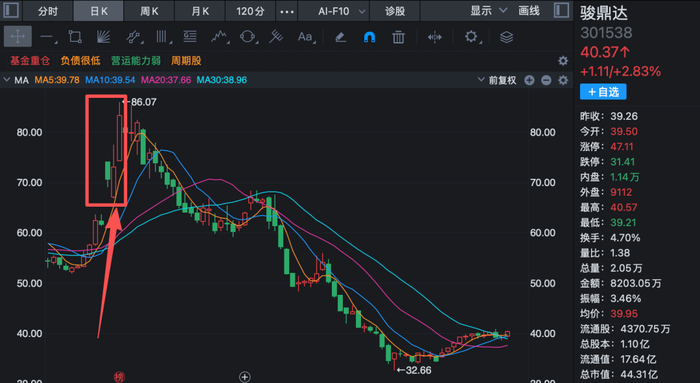Toggle the left sidebar panel icon
Image resolution: width=700 pixels, height=383 pixels.
click(x=11, y=10)
